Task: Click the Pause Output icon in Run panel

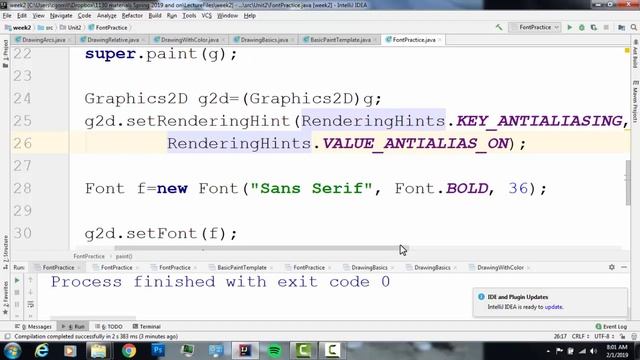Action: [17, 304]
